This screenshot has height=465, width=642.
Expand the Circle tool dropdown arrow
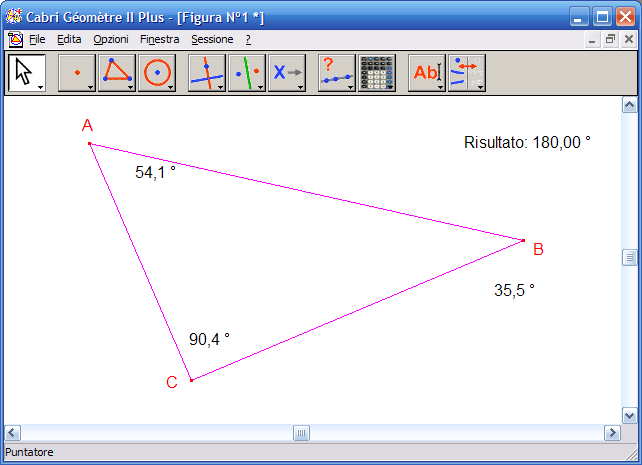pyautogui.click(x=170, y=87)
